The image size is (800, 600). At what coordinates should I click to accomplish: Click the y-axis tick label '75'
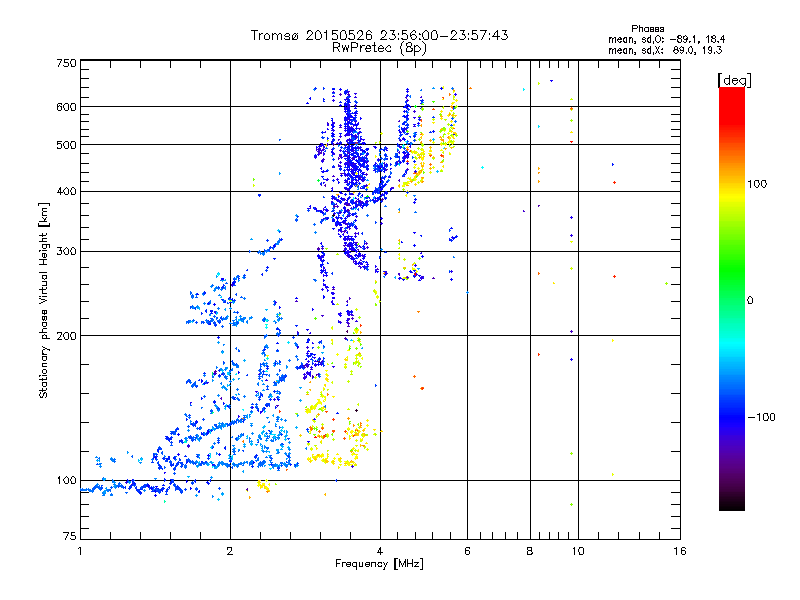[x=70, y=536]
